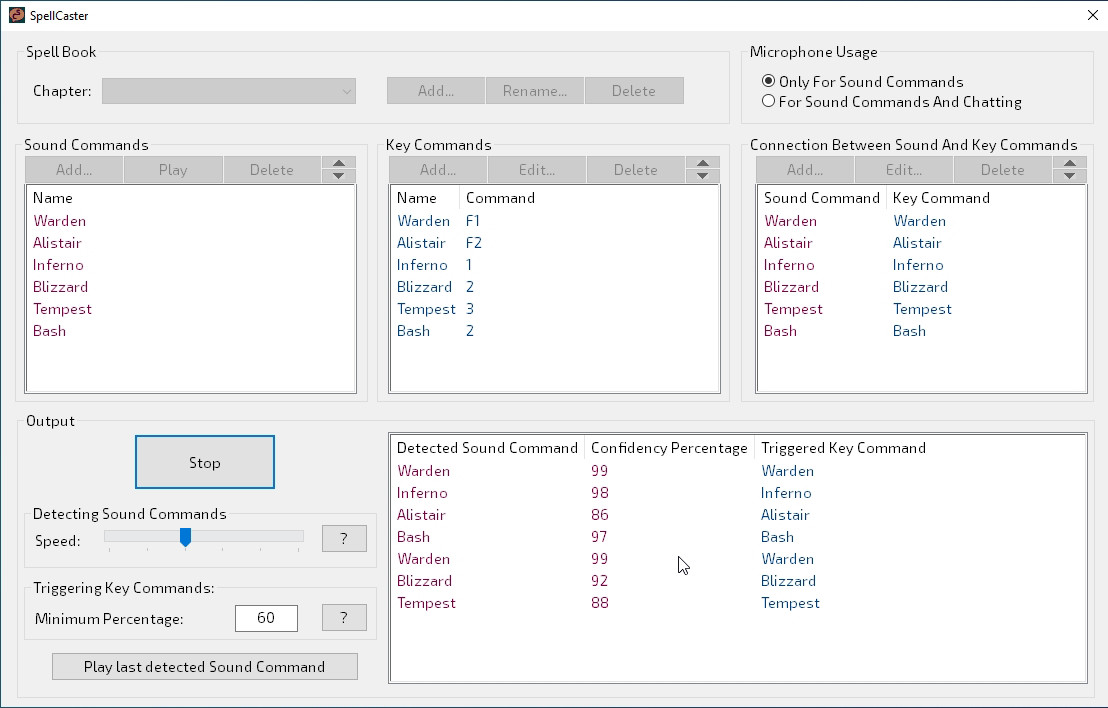Click the Key Commands move-down arrow
The height and width of the screenshot is (708, 1108).
point(702,176)
